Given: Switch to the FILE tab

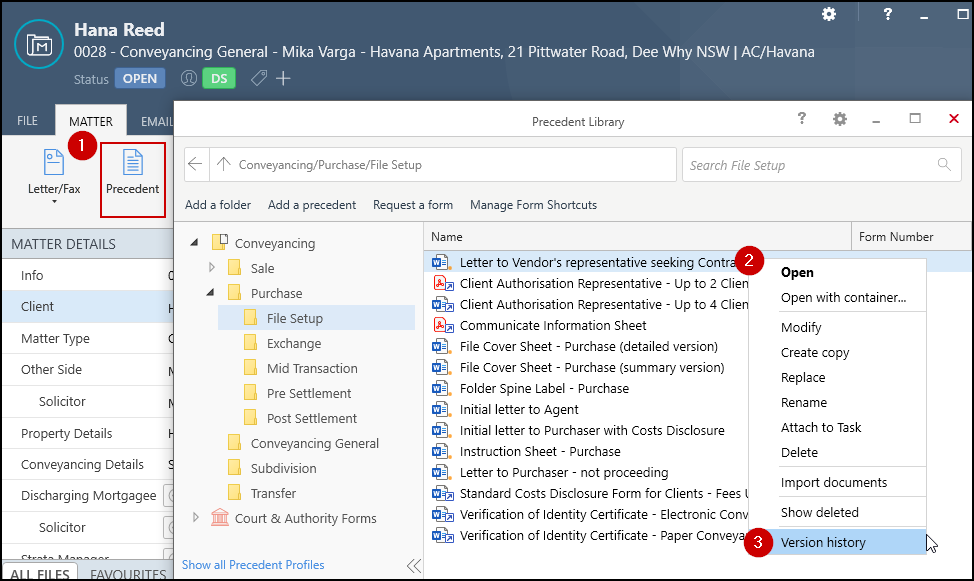Looking at the screenshot, I should click(x=28, y=121).
